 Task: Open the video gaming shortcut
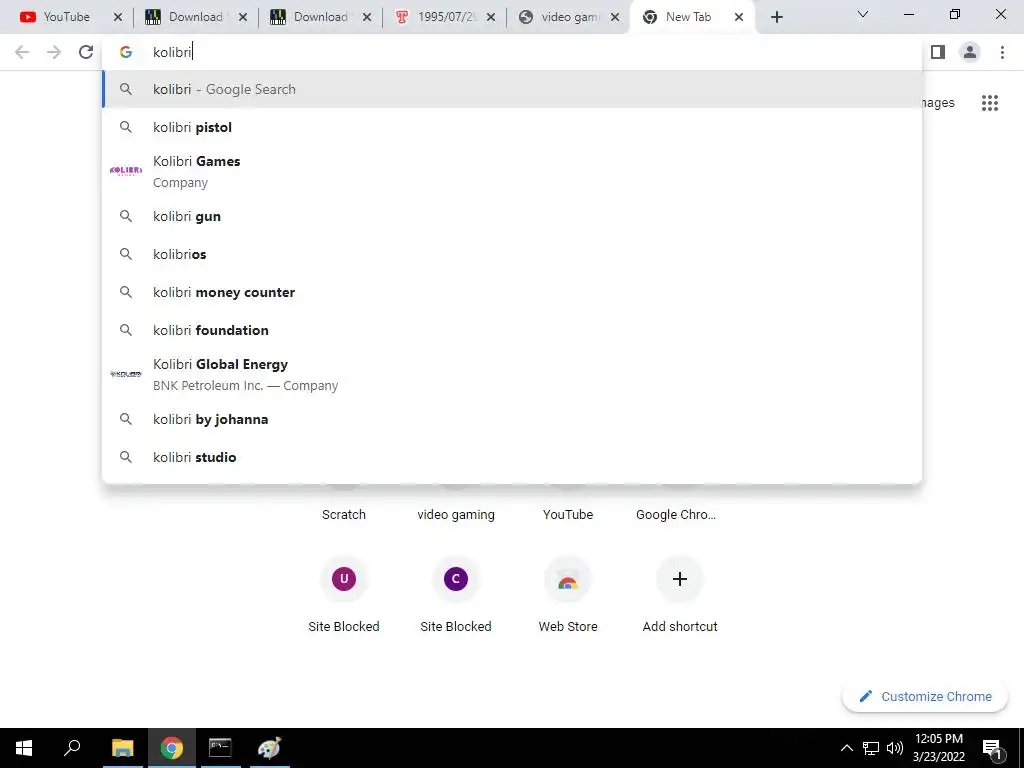click(x=456, y=514)
